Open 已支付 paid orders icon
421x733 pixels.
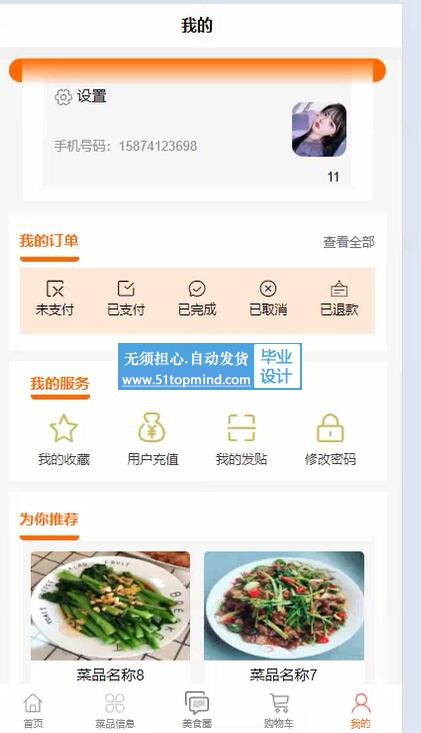pyautogui.click(x=126, y=288)
